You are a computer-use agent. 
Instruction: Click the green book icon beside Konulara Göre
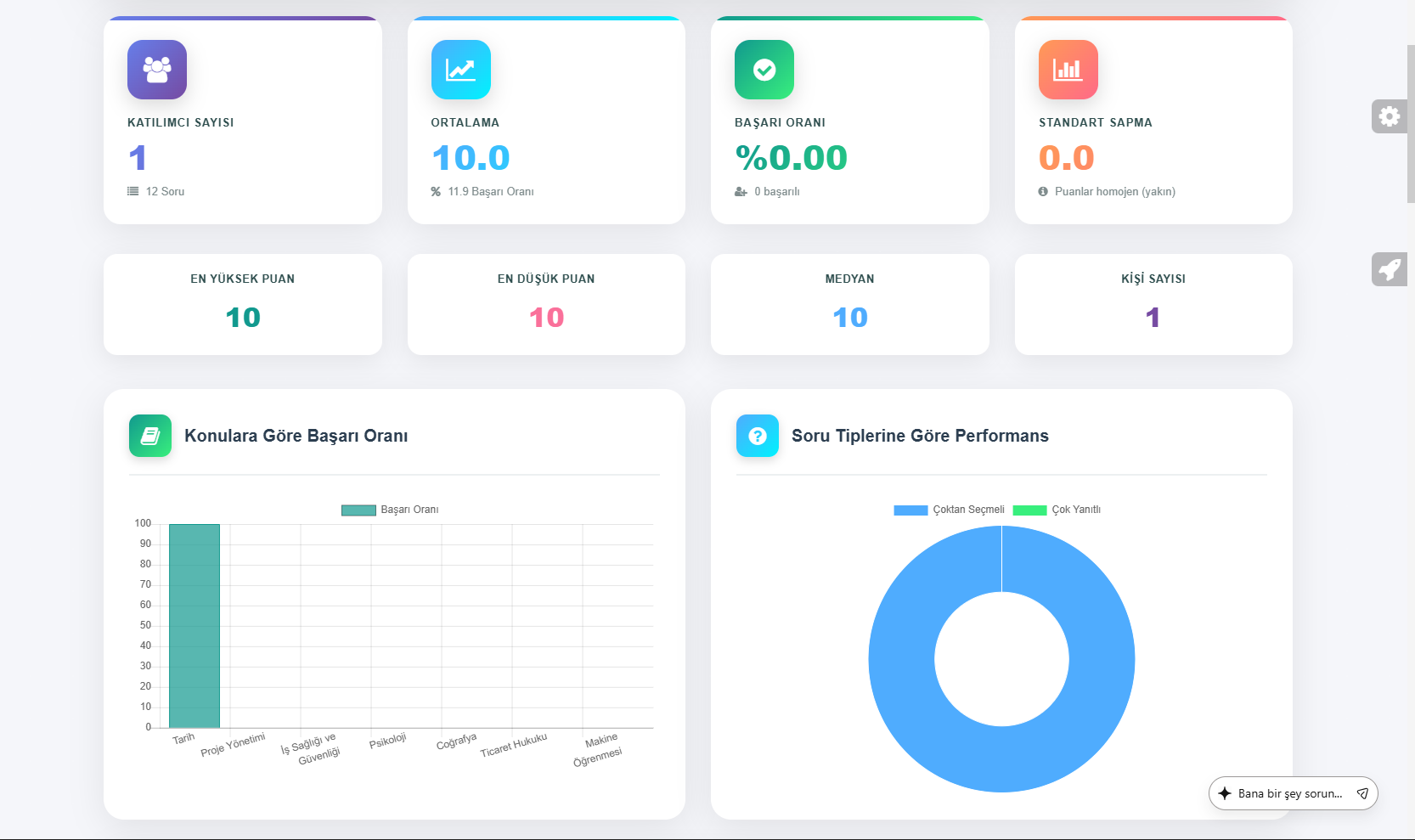[x=150, y=436]
